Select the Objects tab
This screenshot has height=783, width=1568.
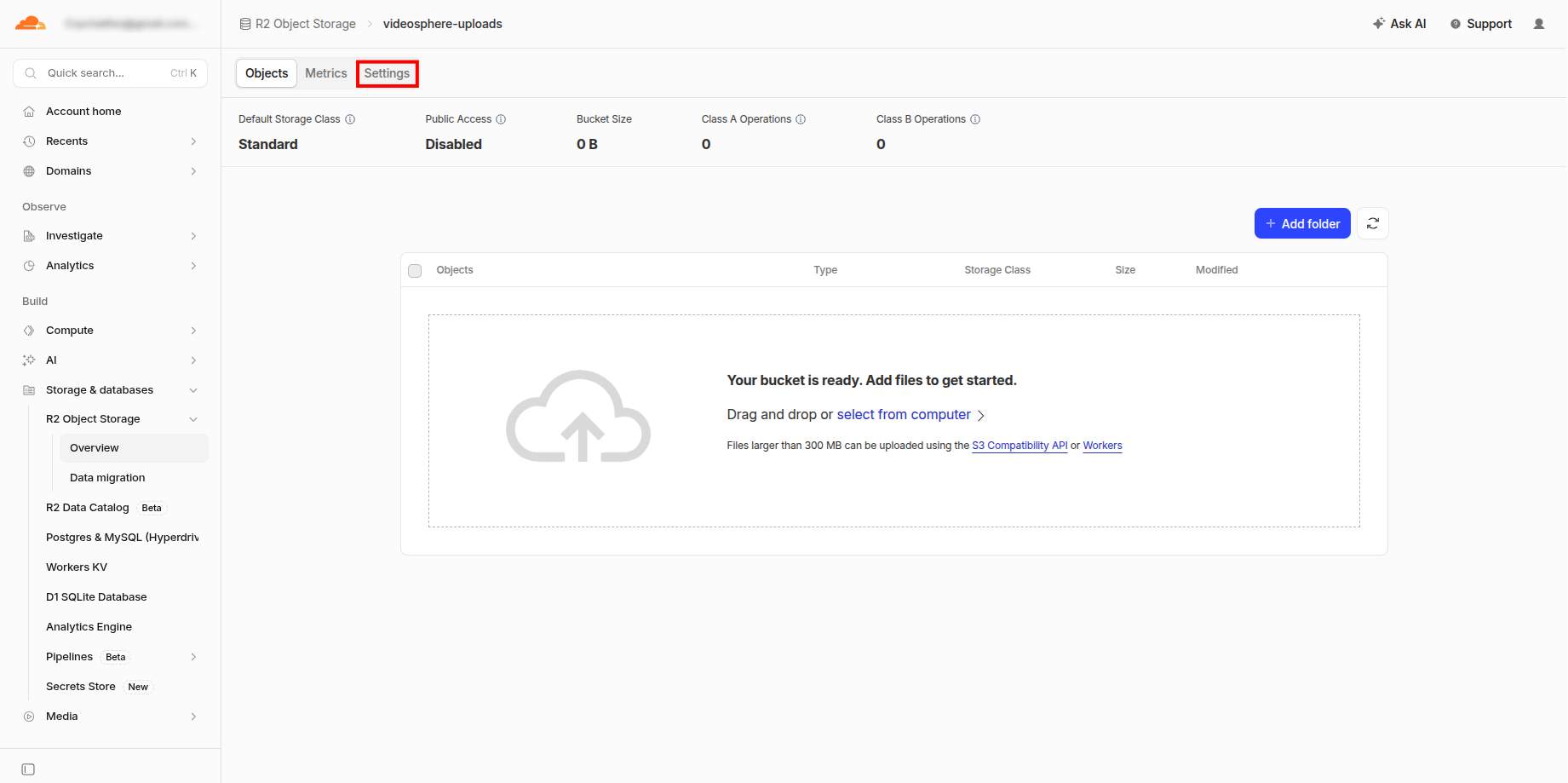(x=267, y=73)
